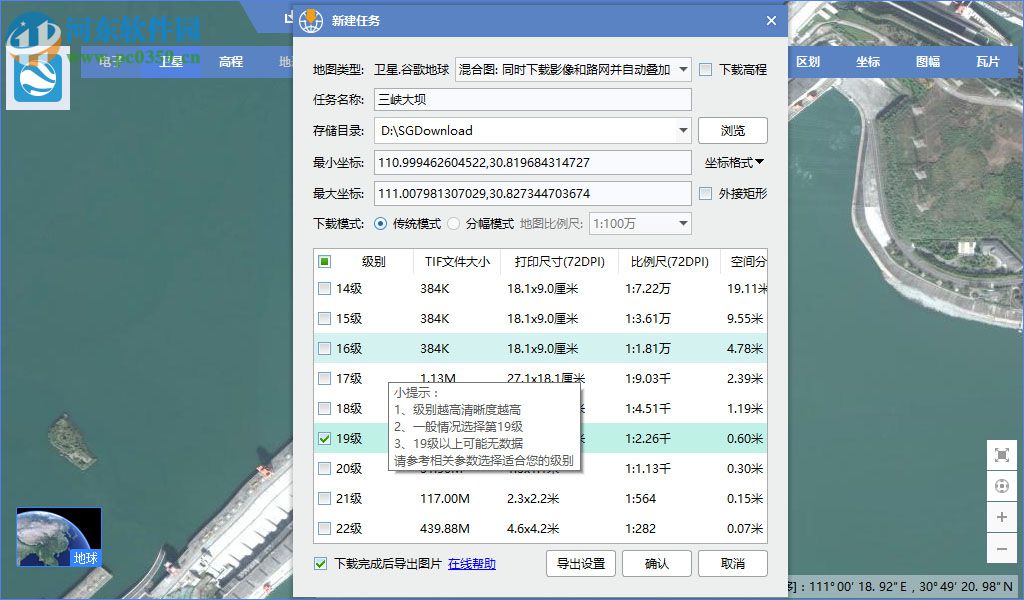Click the 新建任务 globe icon in dialog header

(311, 20)
